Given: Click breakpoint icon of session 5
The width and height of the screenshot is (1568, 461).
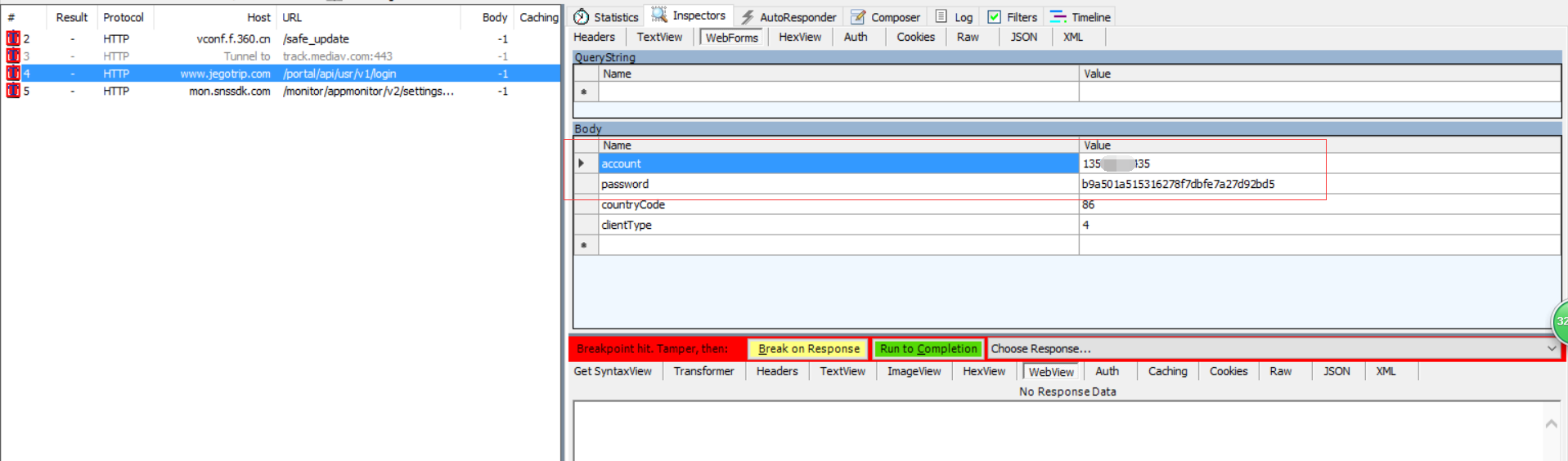Looking at the screenshot, I should pyautogui.click(x=13, y=91).
